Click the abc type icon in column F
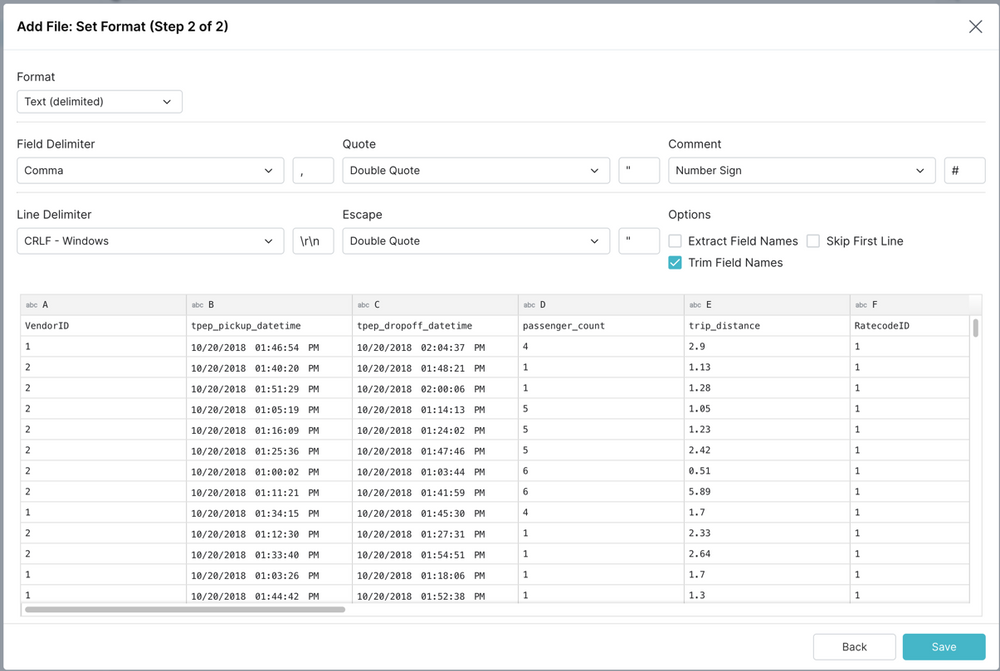Image resolution: width=1000 pixels, height=671 pixels. pos(861,305)
